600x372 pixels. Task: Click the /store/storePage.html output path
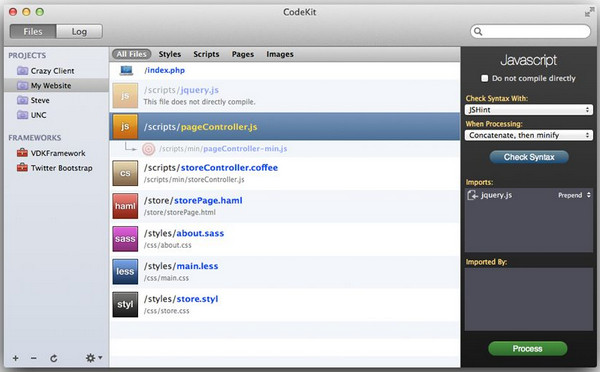point(180,212)
